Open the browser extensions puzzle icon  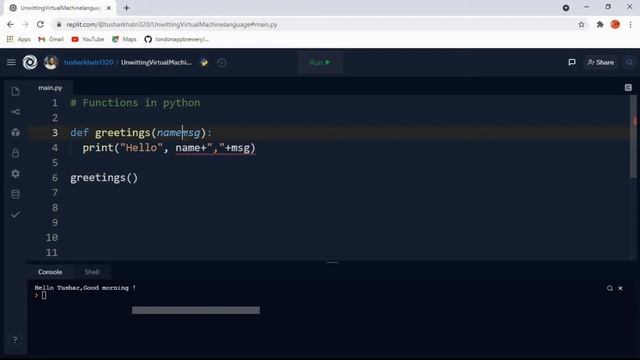tap(600, 24)
